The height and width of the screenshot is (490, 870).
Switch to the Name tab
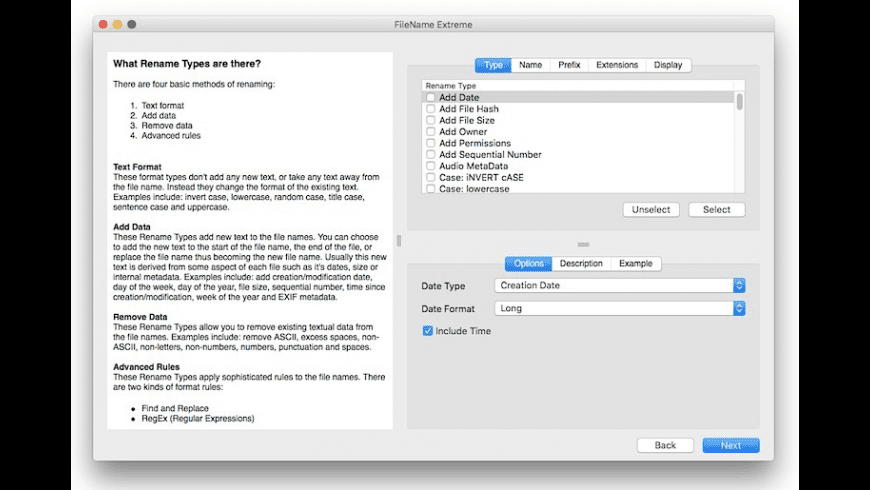pyautogui.click(x=530, y=65)
